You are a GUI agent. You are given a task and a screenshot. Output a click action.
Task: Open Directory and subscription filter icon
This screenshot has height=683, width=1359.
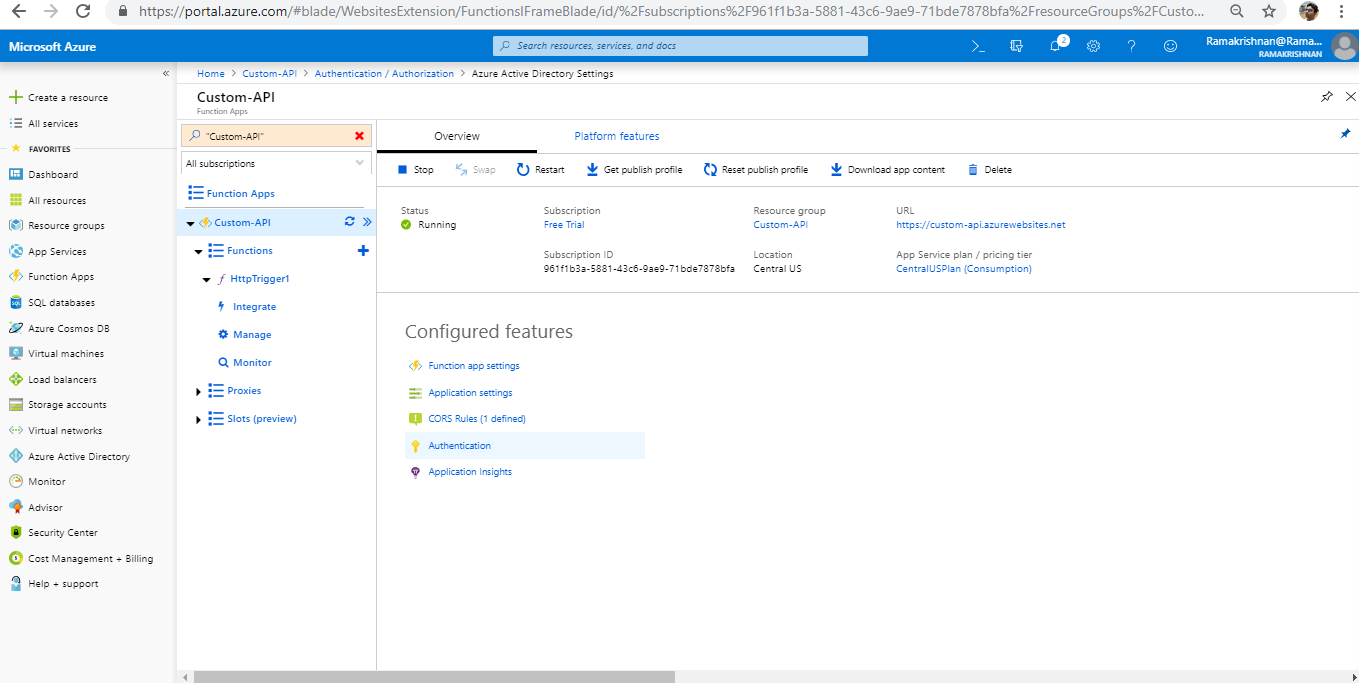(x=1017, y=46)
